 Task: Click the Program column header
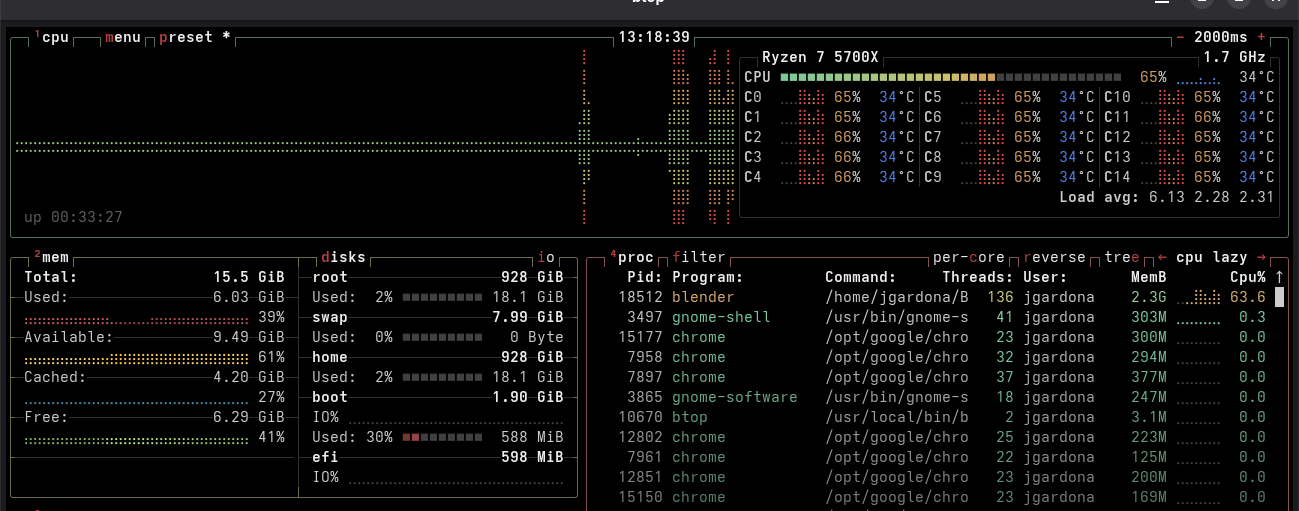(x=708, y=277)
